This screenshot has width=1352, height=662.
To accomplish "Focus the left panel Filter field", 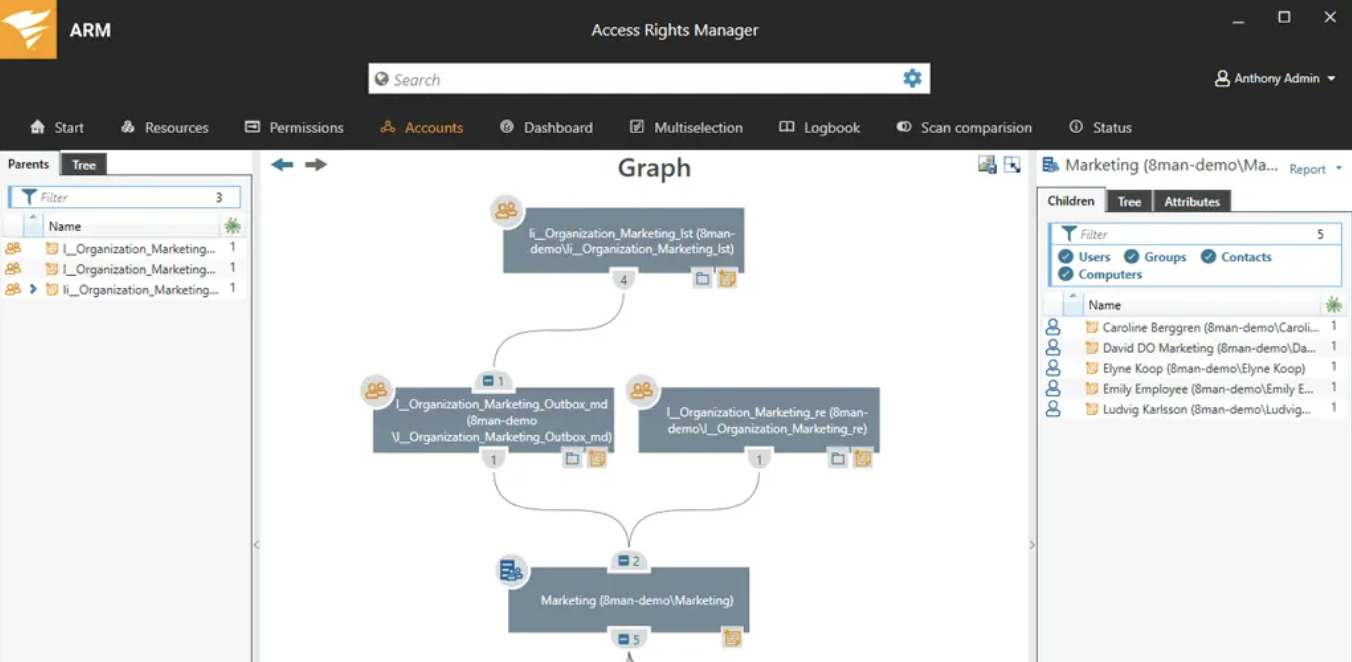I will 125,197.
